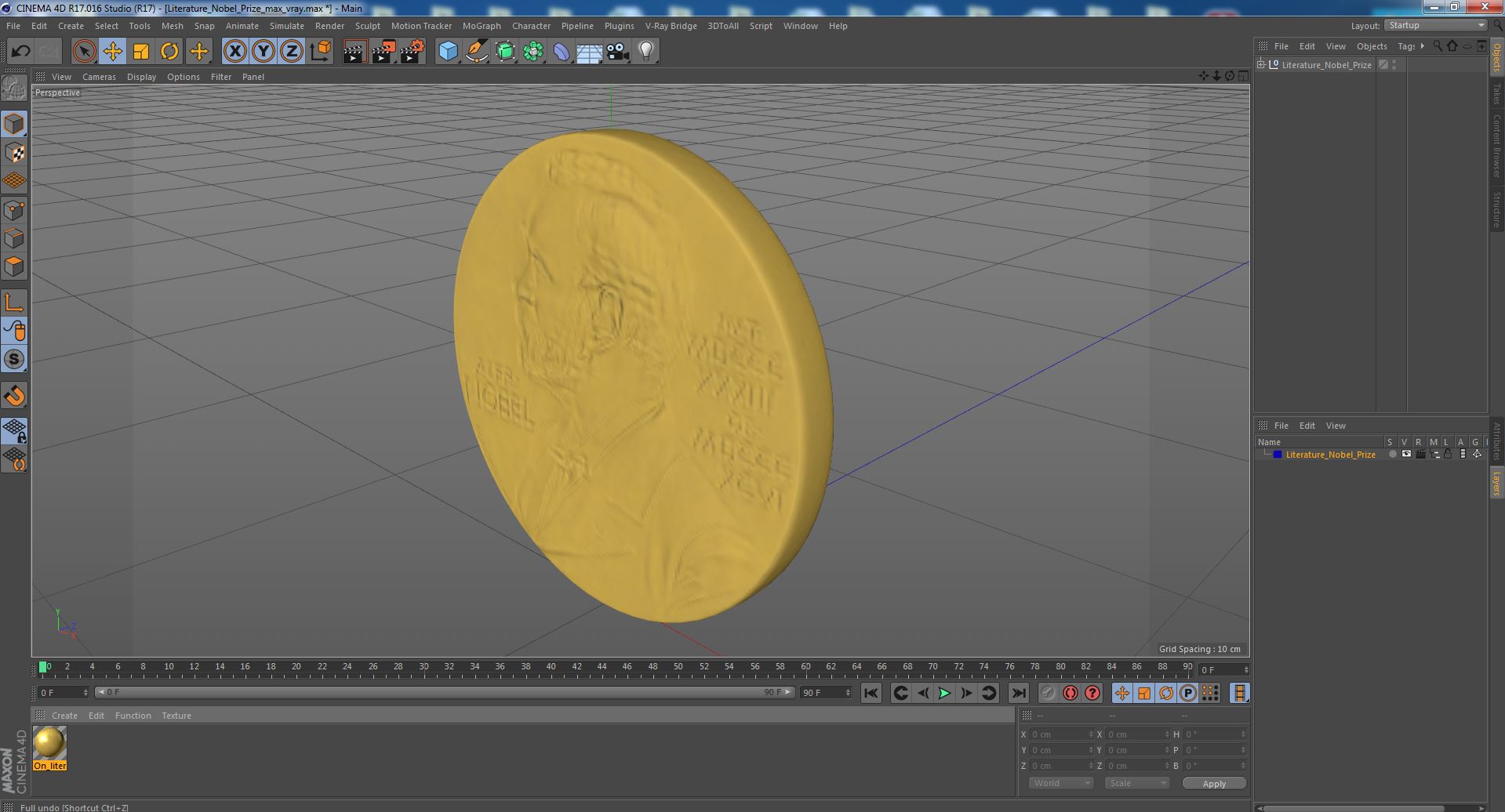Open the Scale mode dropdown
Screen dimensions: 1505x812
[1136, 783]
